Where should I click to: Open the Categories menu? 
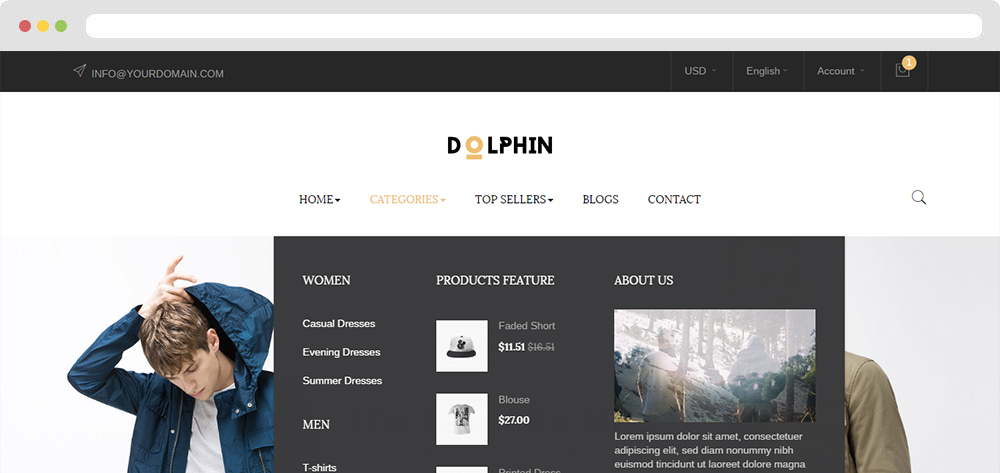pyautogui.click(x=408, y=200)
